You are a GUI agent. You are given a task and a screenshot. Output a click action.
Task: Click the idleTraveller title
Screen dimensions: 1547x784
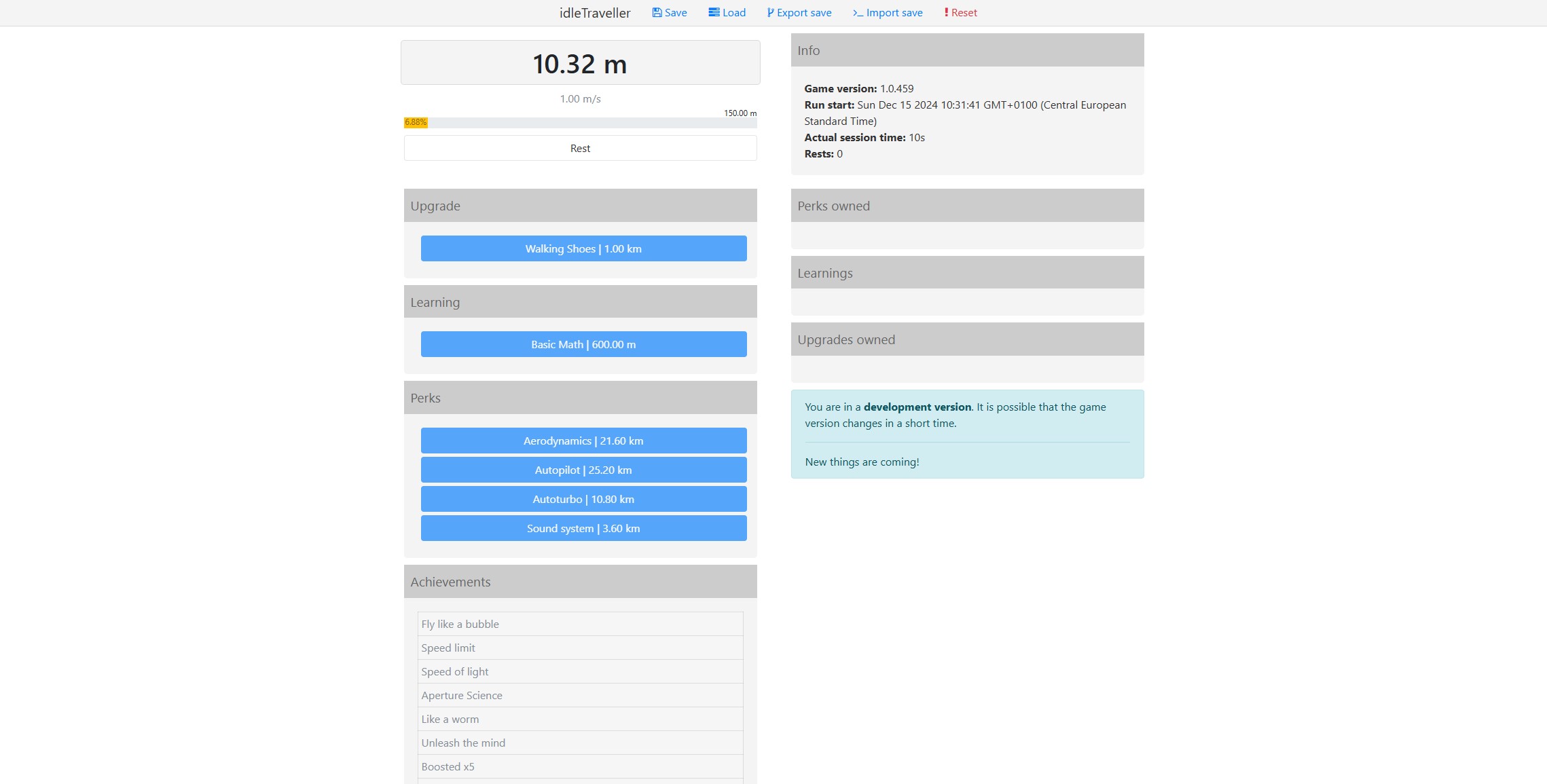pyautogui.click(x=595, y=13)
